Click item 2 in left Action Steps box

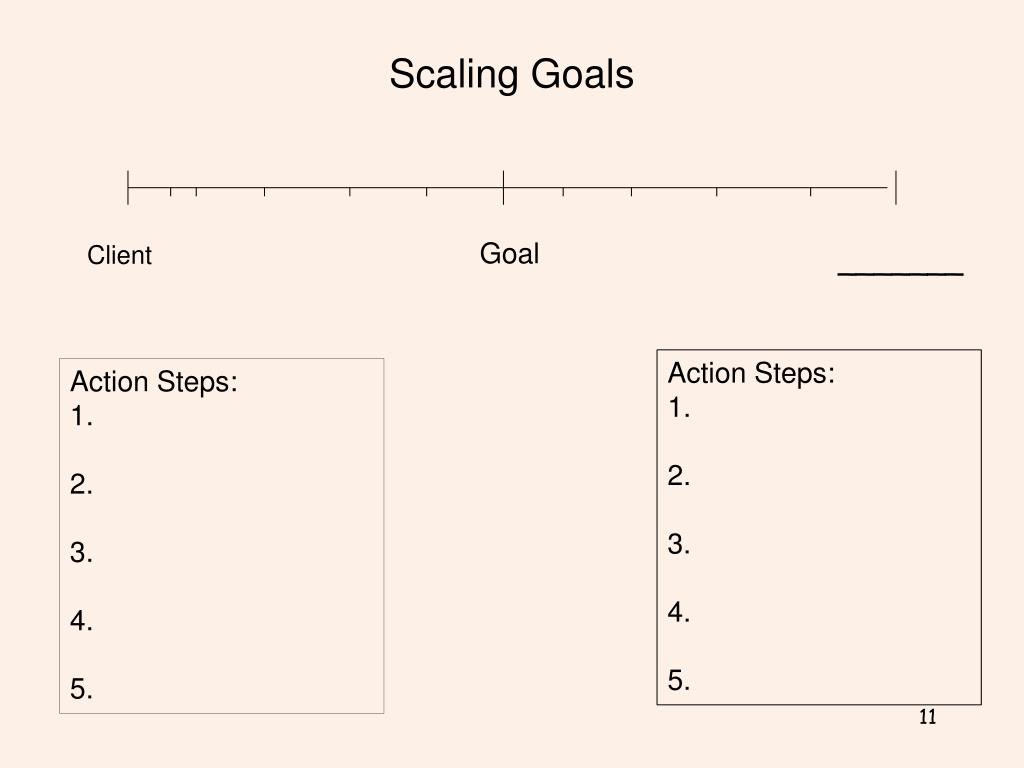pos(82,484)
